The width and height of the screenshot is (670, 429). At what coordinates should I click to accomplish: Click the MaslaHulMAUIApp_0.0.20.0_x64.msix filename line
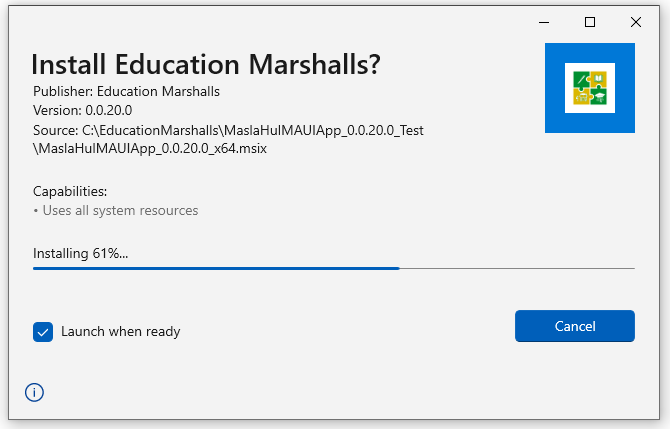pyautogui.click(x=149, y=149)
